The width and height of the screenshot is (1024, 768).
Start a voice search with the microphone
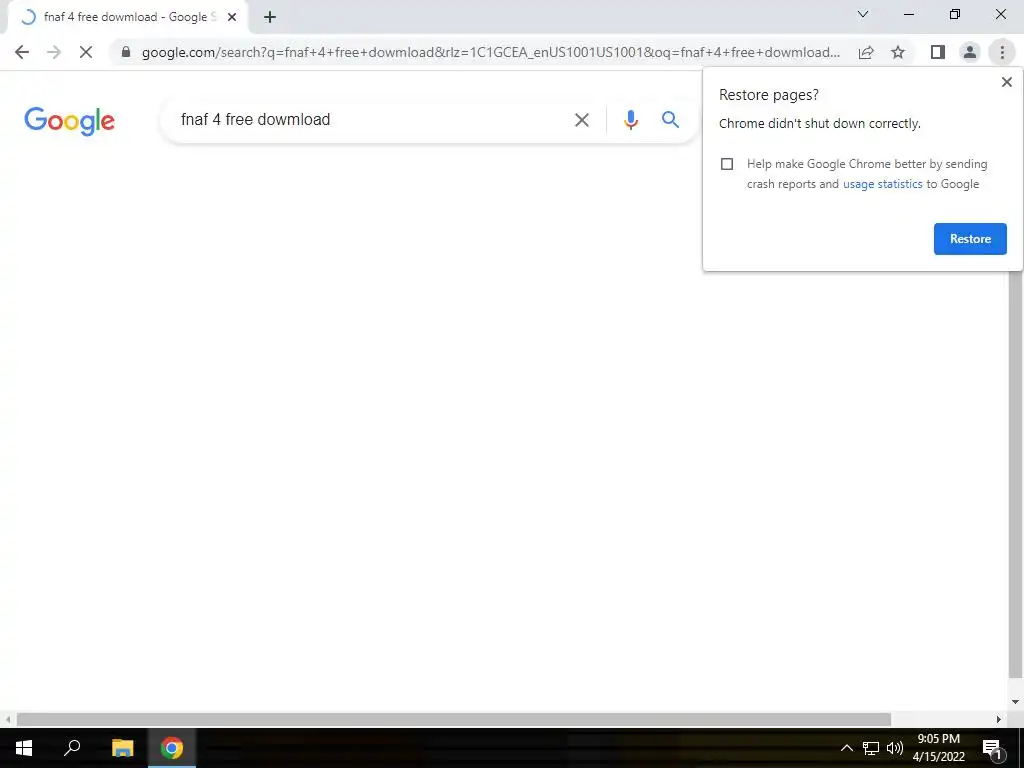pos(630,120)
